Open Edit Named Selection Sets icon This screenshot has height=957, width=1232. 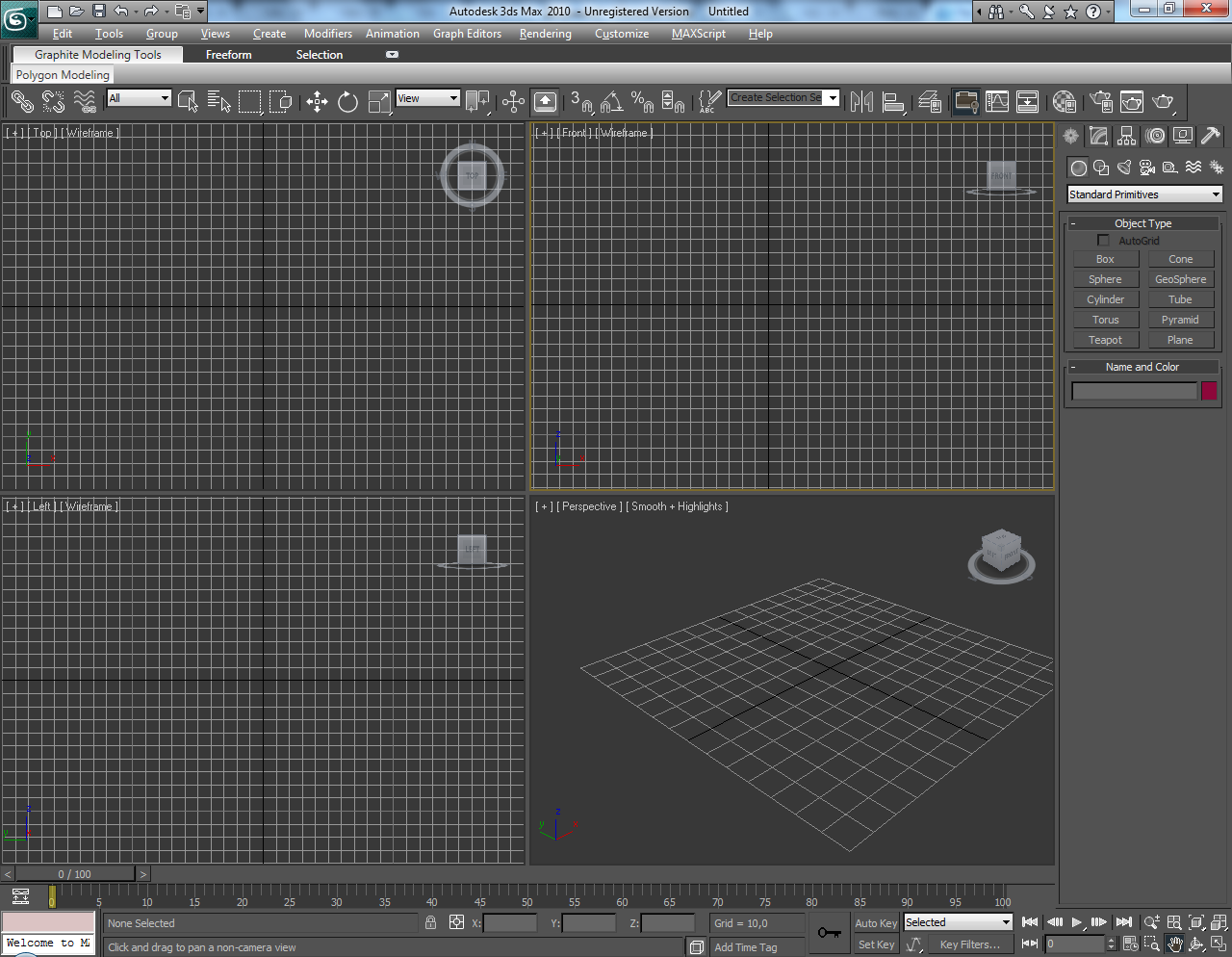coord(709,101)
